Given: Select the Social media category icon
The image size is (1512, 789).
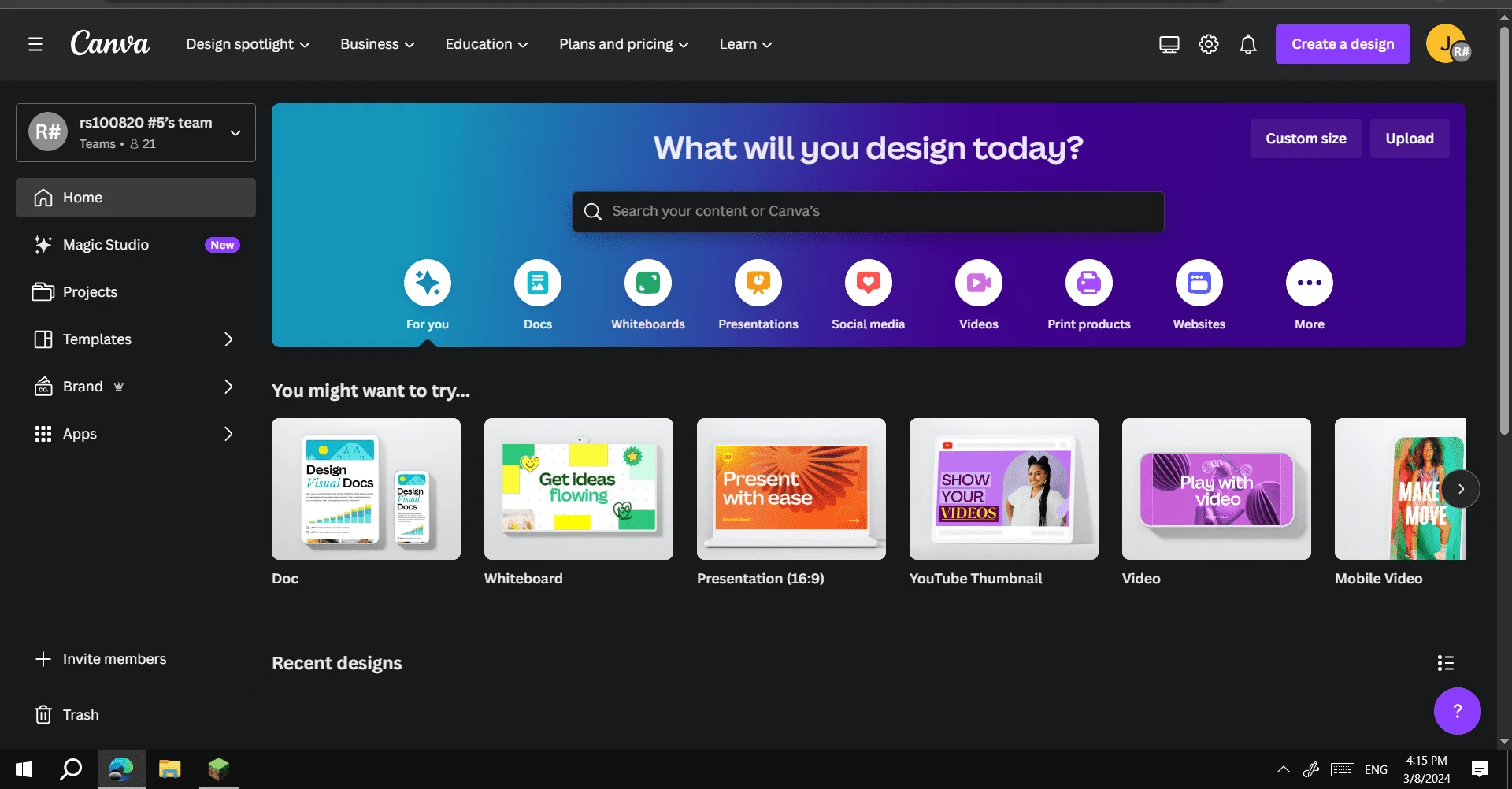Looking at the screenshot, I should (869, 283).
